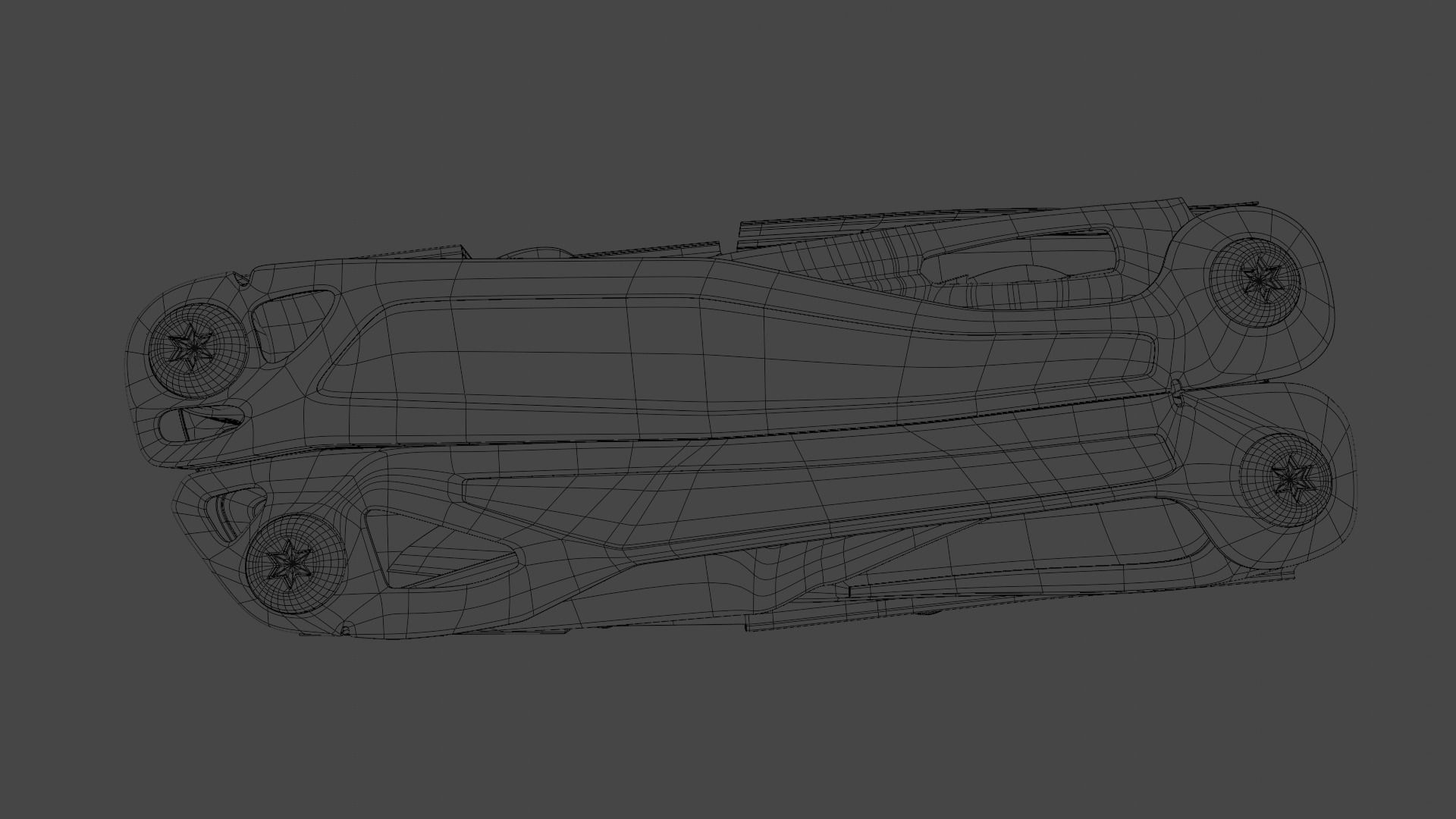
Task: Select small pin between handles at right
Action: click(1176, 391)
